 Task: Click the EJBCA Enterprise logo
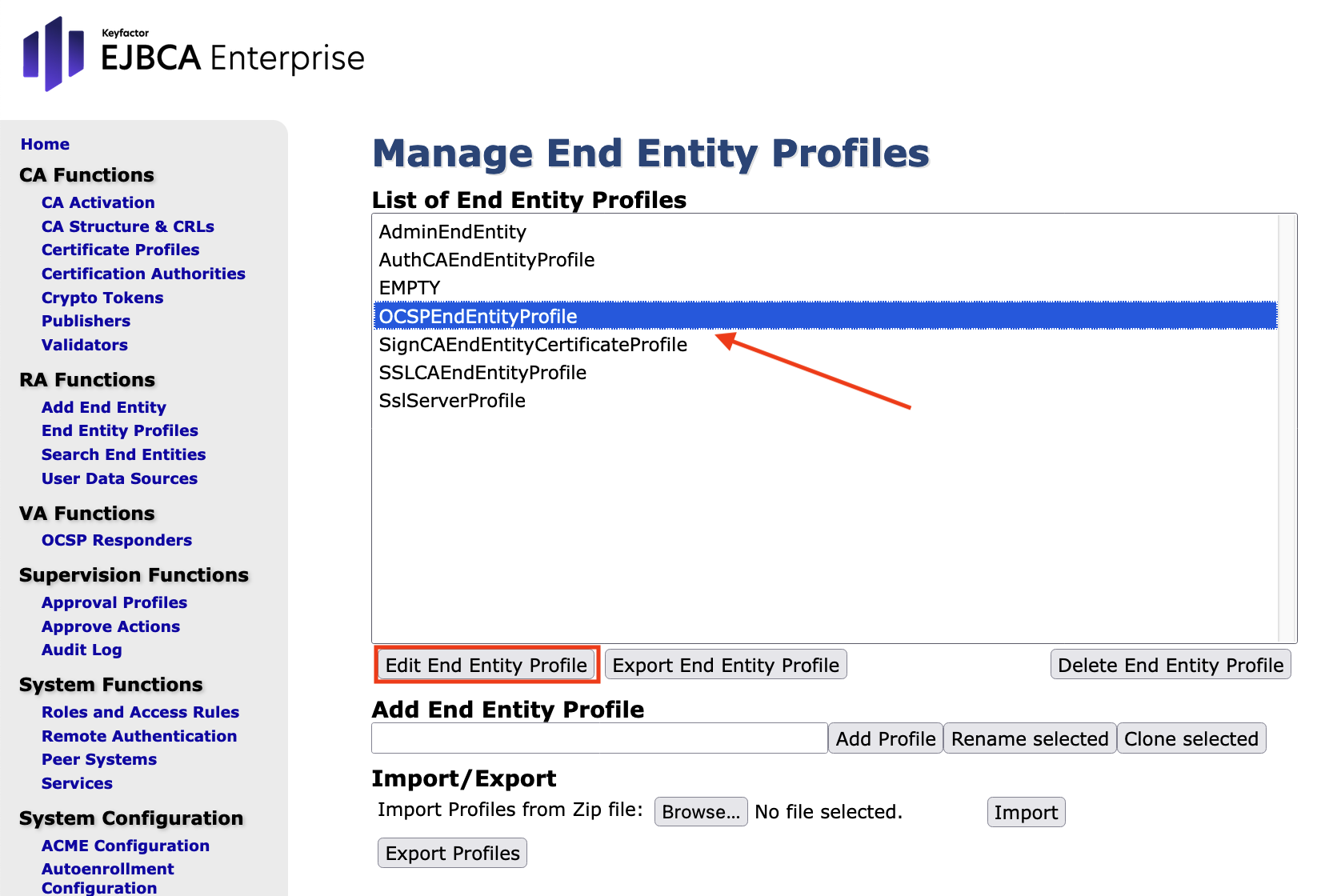tap(193, 54)
